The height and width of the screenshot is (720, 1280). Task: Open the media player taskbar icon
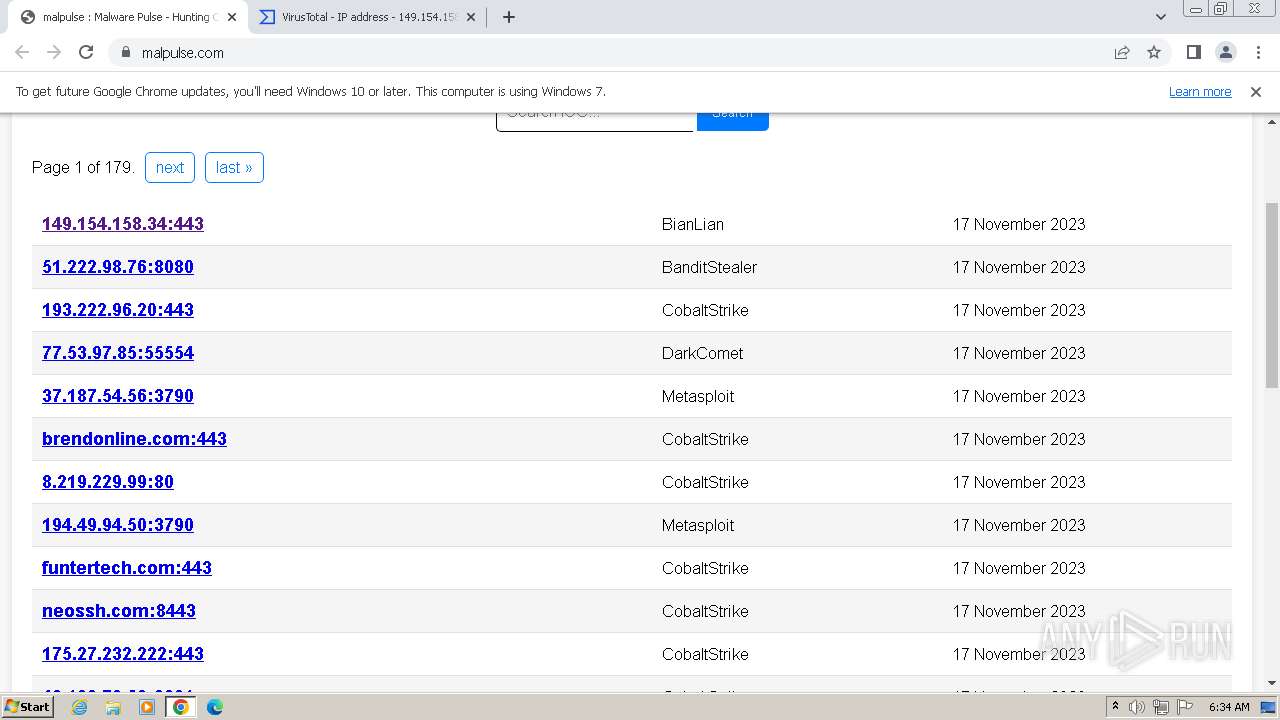click(x=147, y=707)
